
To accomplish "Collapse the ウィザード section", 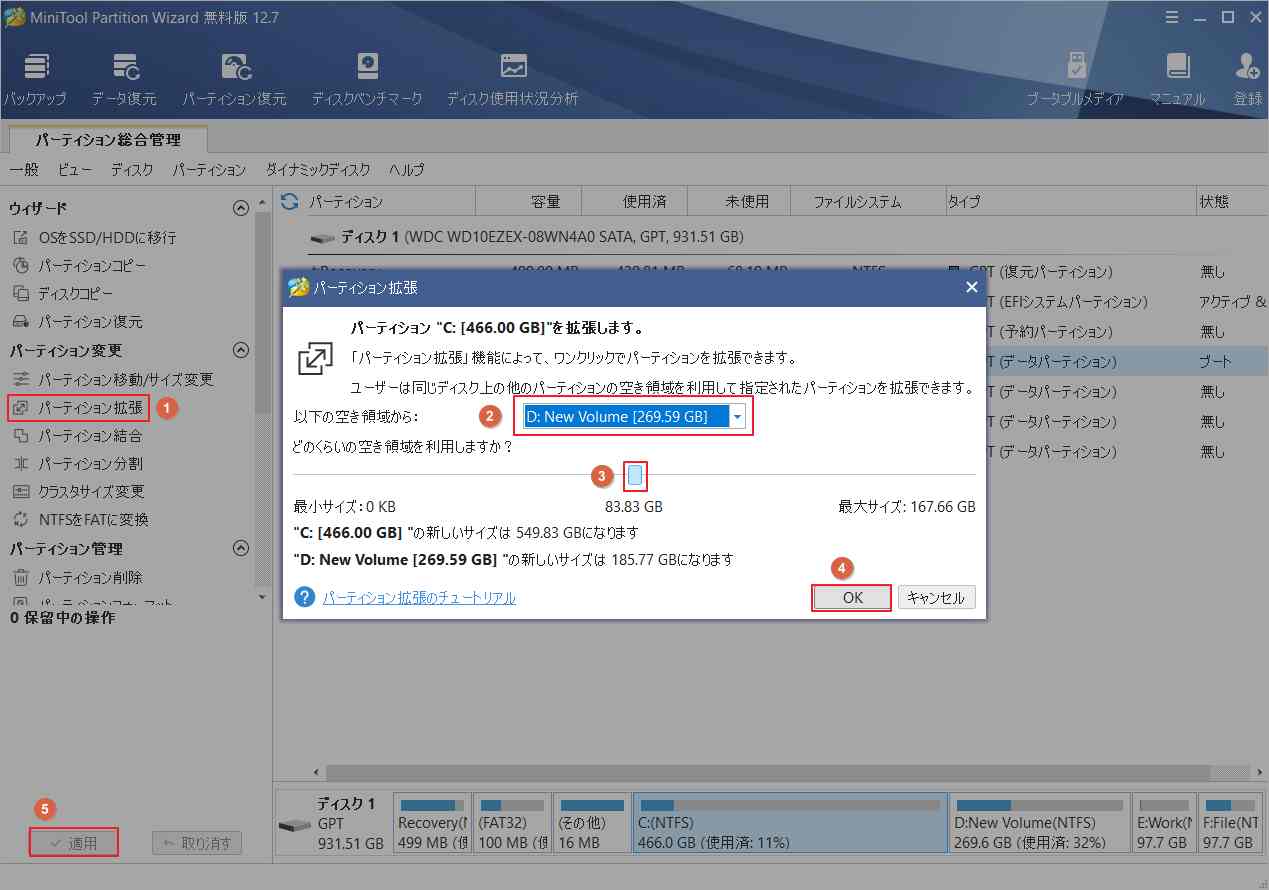I will pyautogui.click(x=240, y=208).
